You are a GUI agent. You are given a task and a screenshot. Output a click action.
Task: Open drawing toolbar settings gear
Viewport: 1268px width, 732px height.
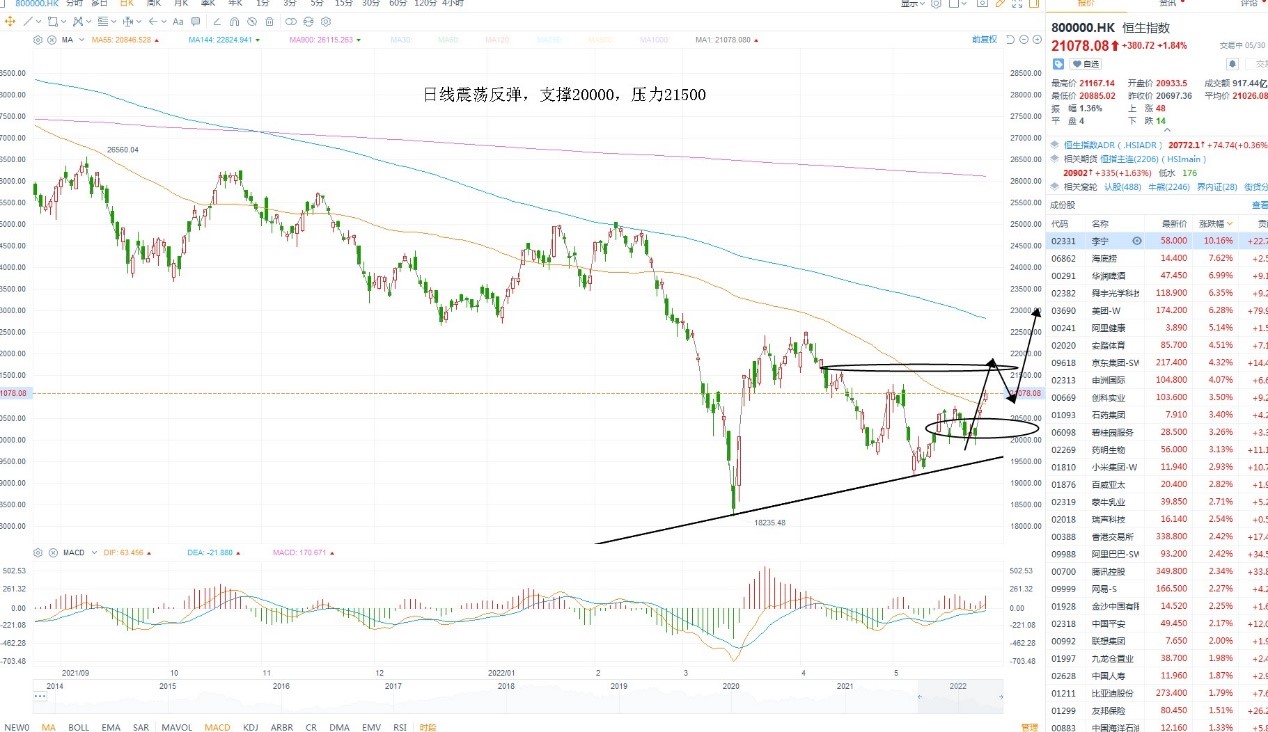tap(326, 21)
